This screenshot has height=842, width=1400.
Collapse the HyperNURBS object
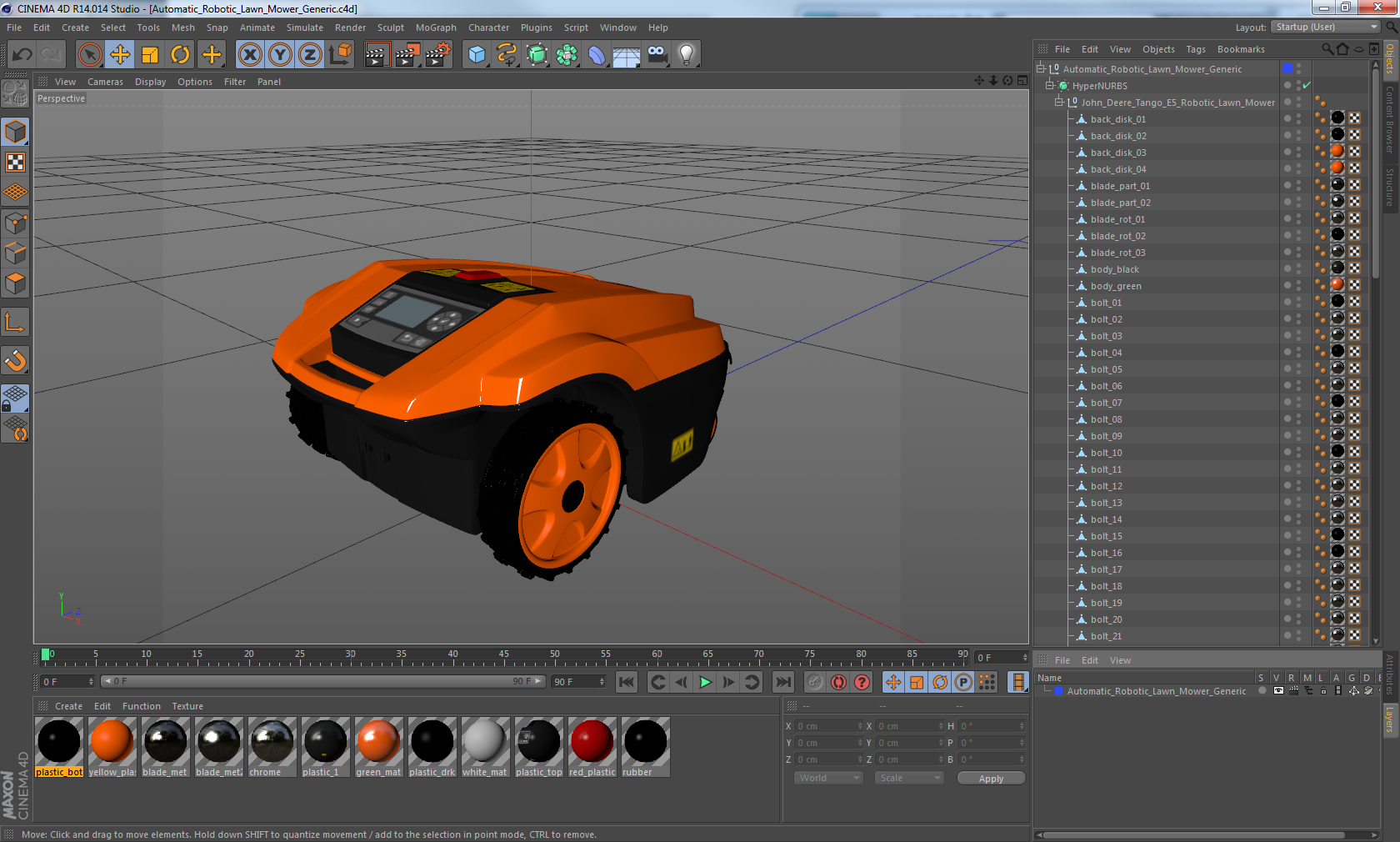pyautogui.click(x=1050, y=86)
